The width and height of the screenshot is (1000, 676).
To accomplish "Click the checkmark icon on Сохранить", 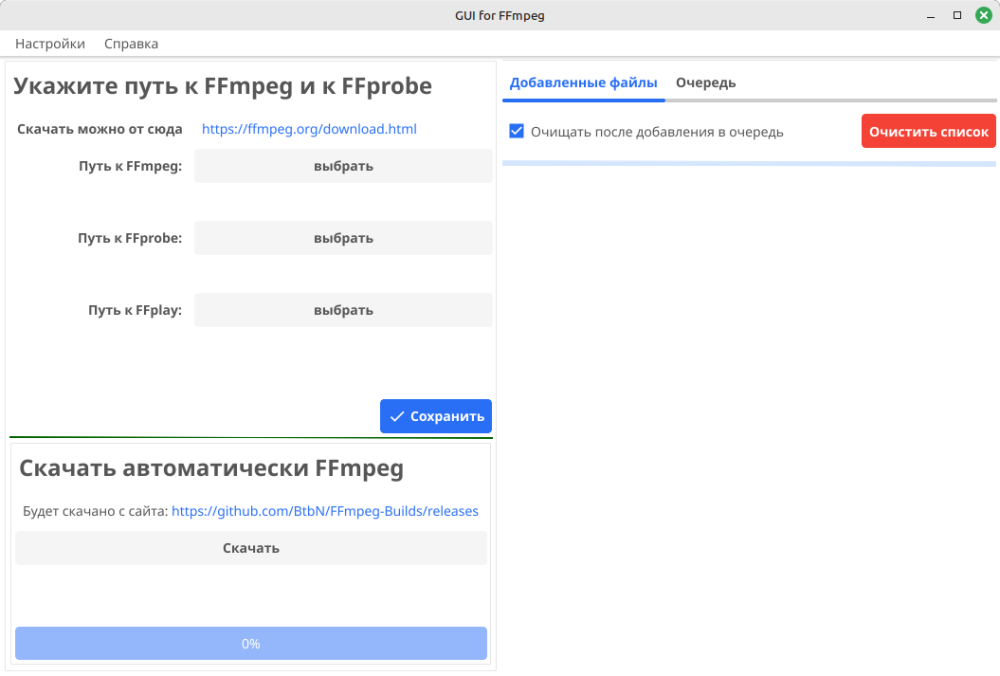I will click(x=397, y=416).
